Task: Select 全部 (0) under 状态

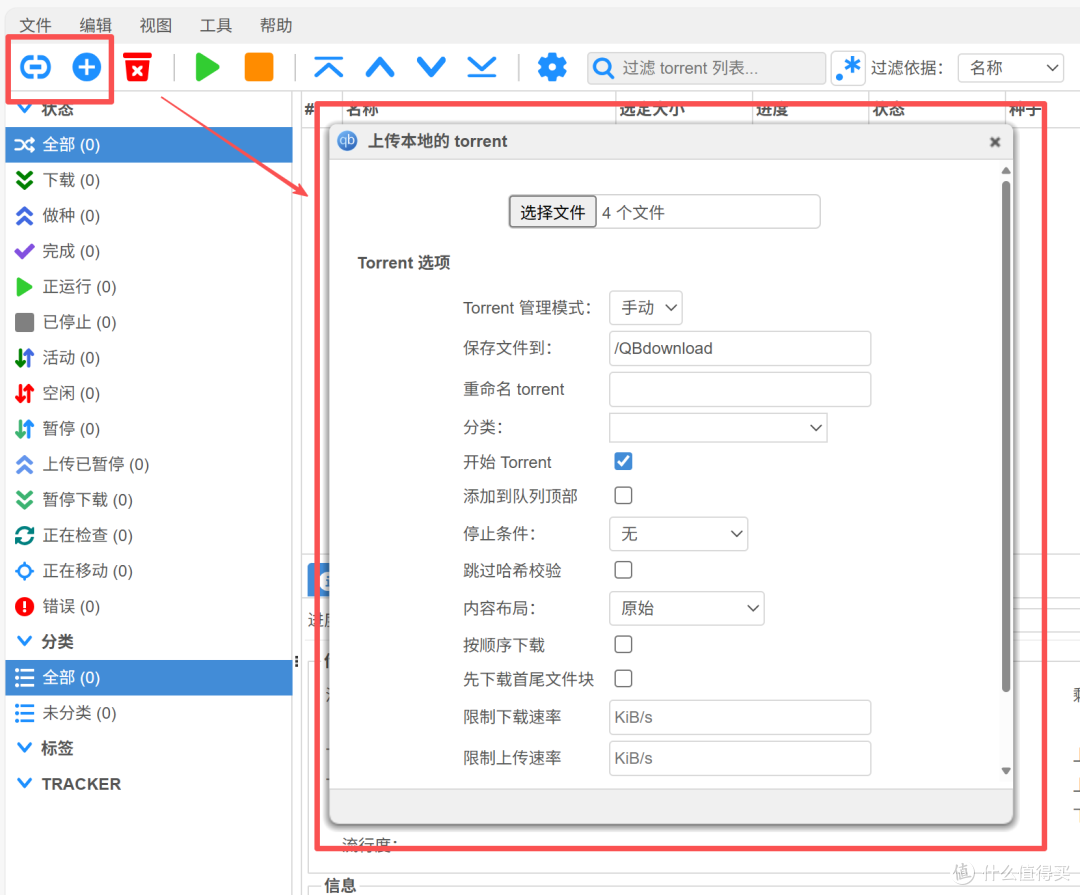Action: (x=149, y=145)
